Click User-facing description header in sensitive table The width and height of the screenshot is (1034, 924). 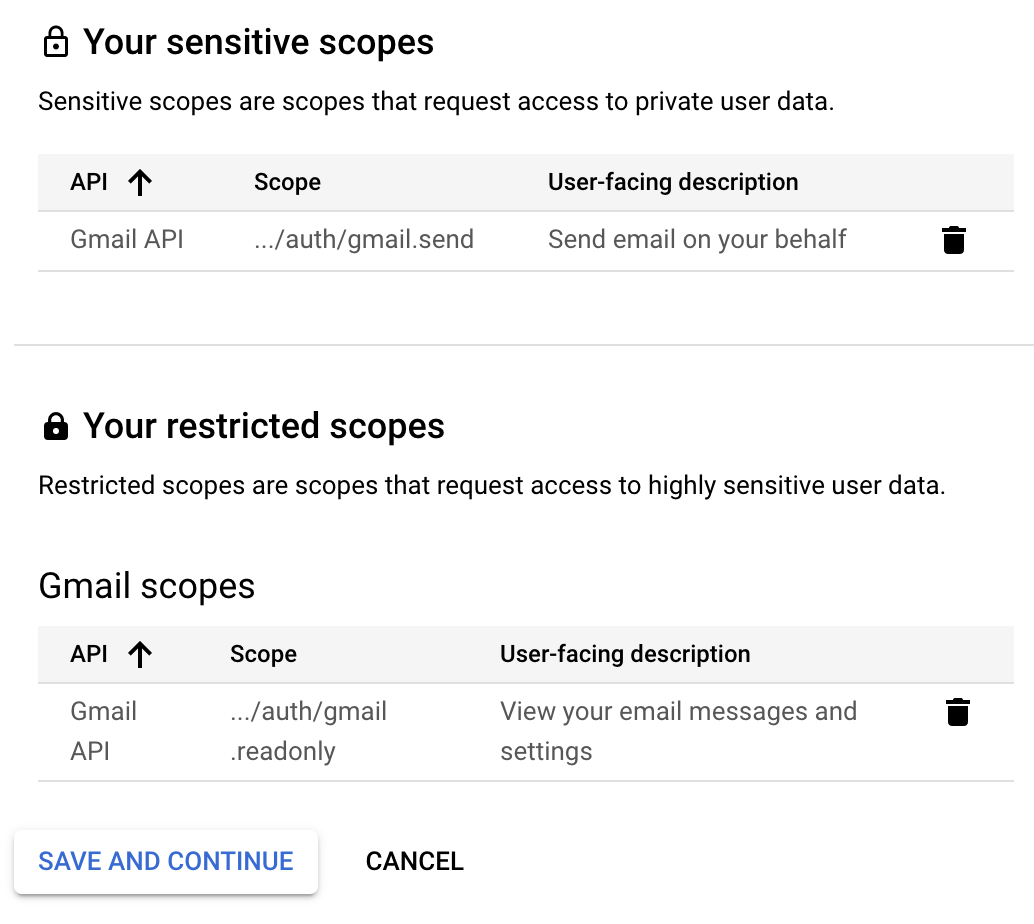tap(673, 182)
